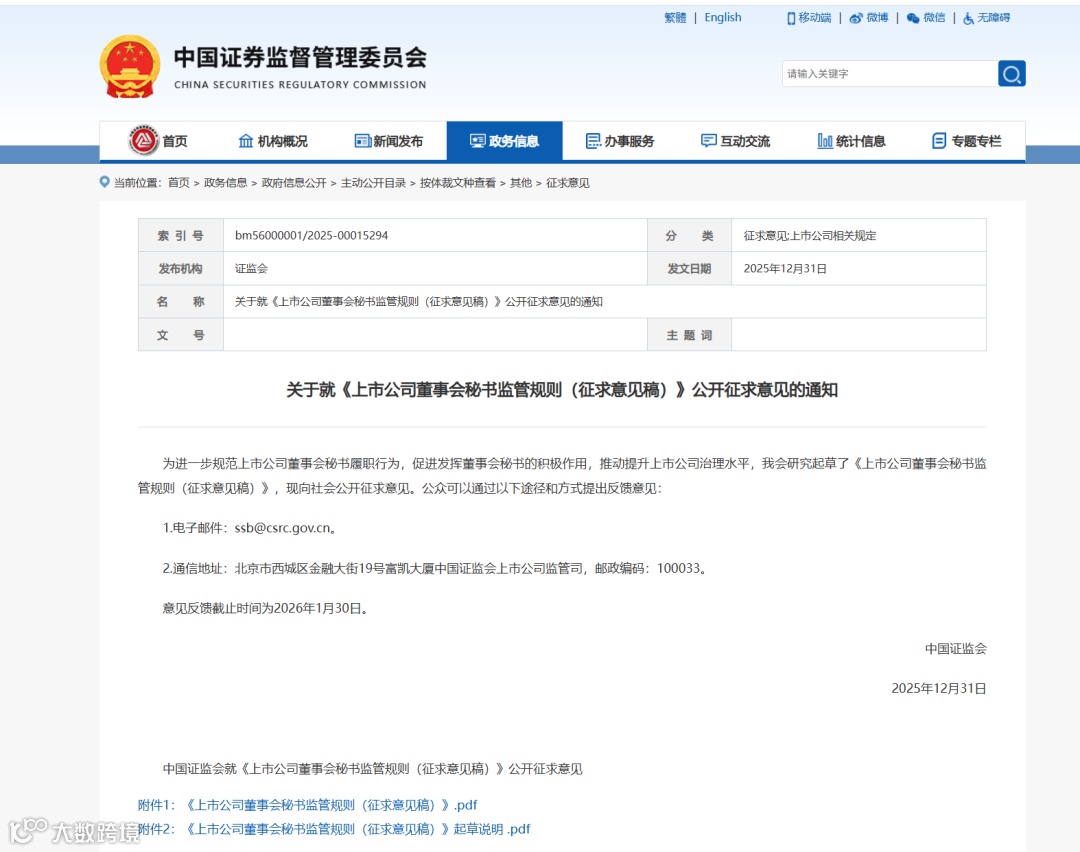
Task: Click the 文号 table header cell
Action: [180, 335]
